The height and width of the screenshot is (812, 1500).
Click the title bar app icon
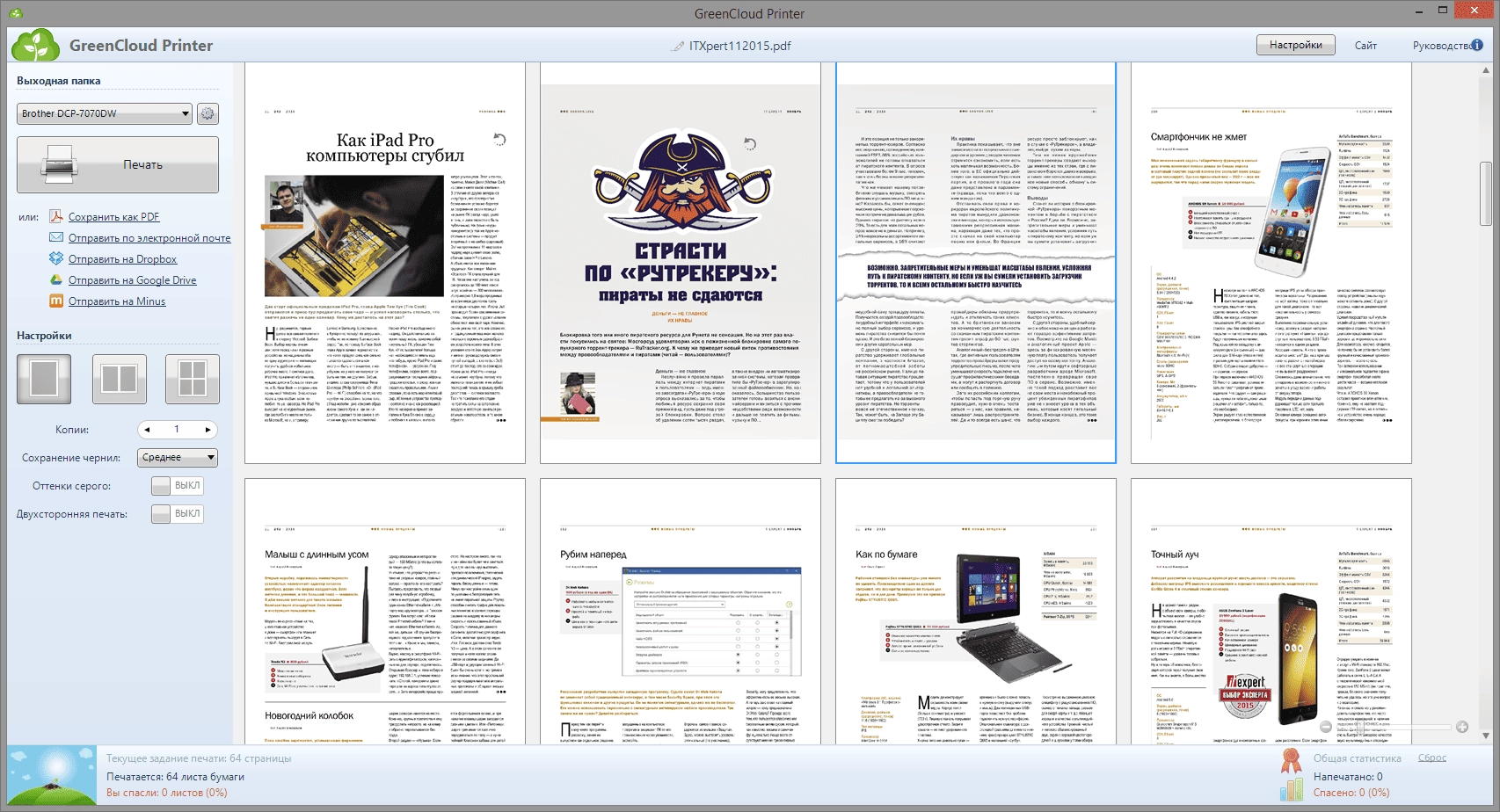[14, 13]
